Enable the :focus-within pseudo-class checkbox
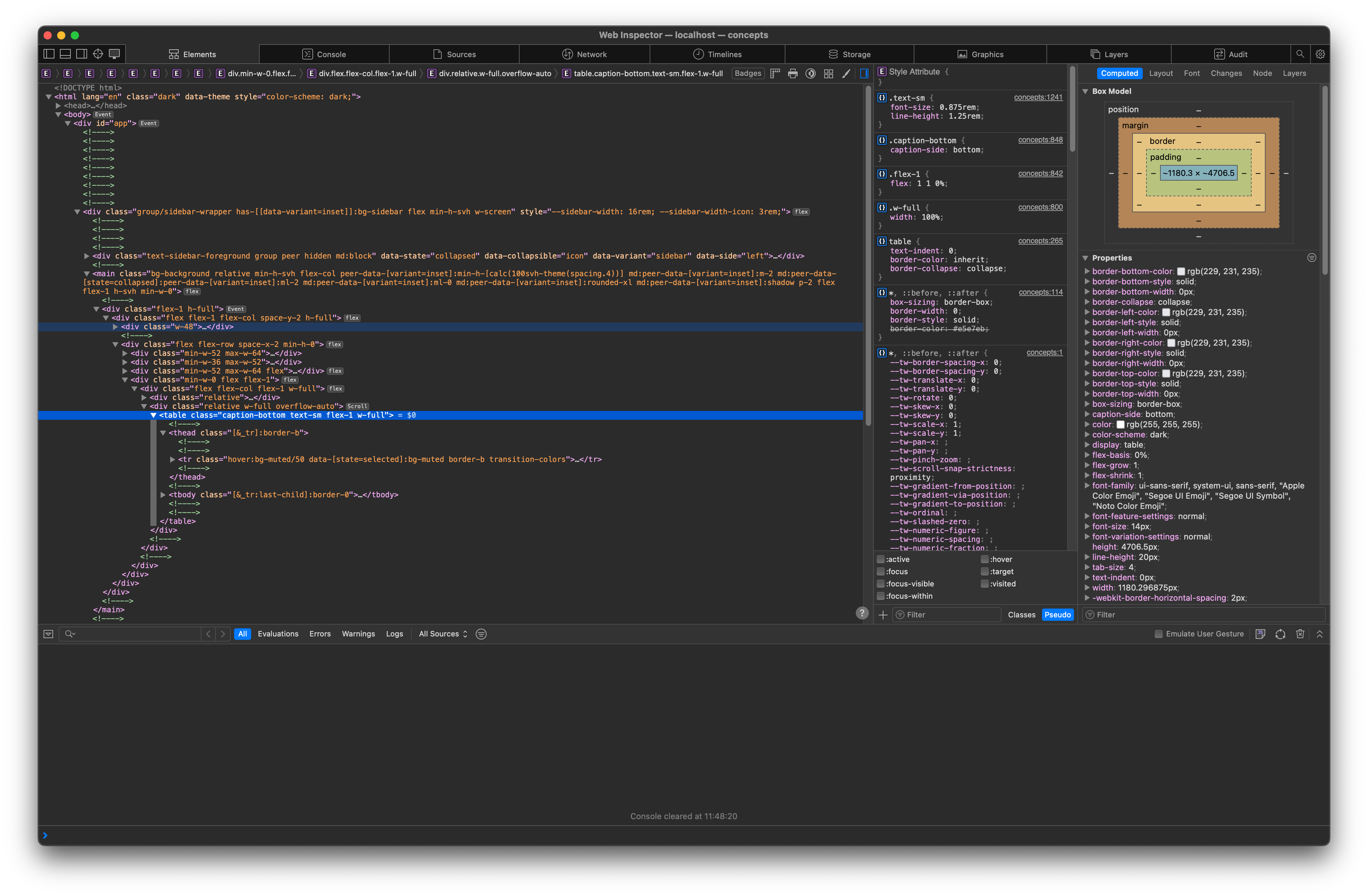This screenshot has width=1368, height=896. [880, 596]
